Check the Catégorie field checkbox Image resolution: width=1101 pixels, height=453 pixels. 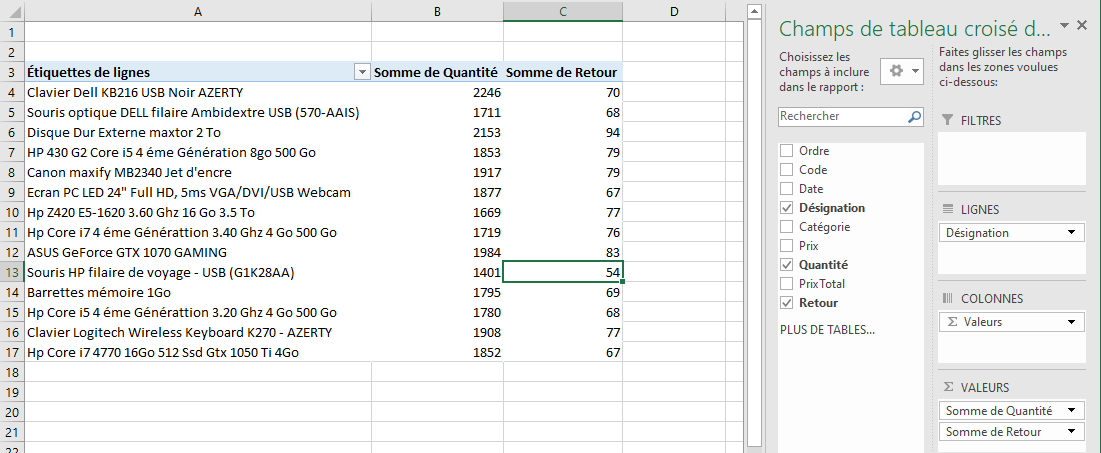786,227
